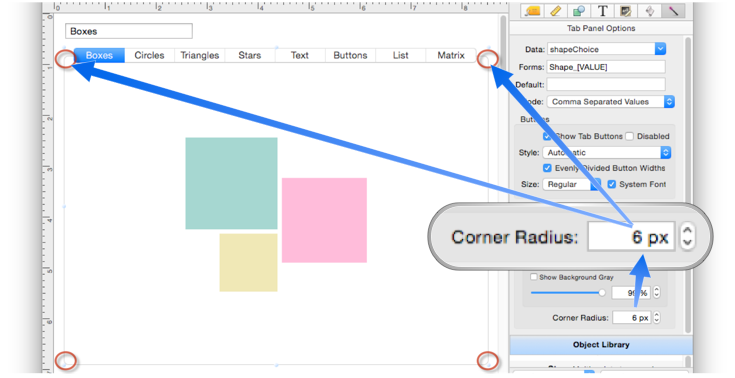Open the orange tag inspector icon

(533, 11)
